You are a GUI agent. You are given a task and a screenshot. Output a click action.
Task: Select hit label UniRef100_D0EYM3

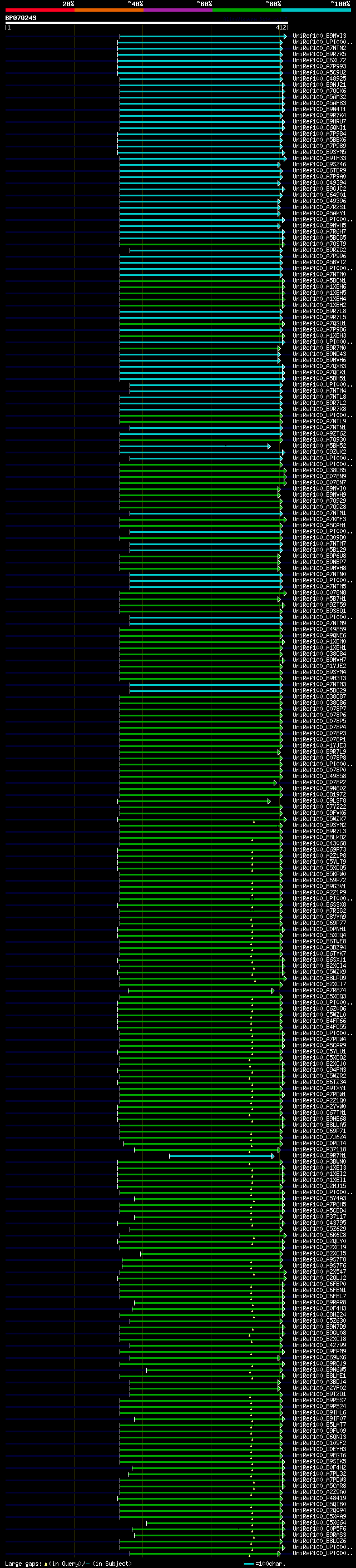tap(319, 1450)
